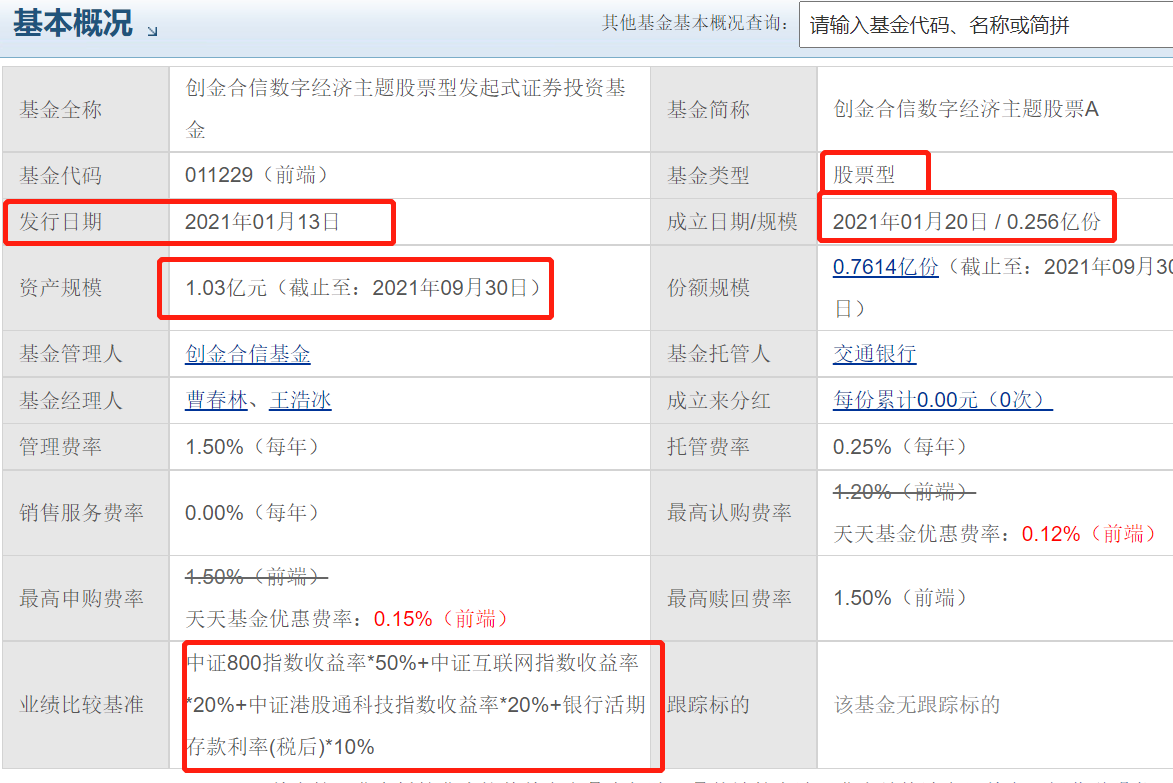
Task: Click the performance benchmark text starting with 中证800指数收益率
Action: pyautogui.click(x=415, y=704)
